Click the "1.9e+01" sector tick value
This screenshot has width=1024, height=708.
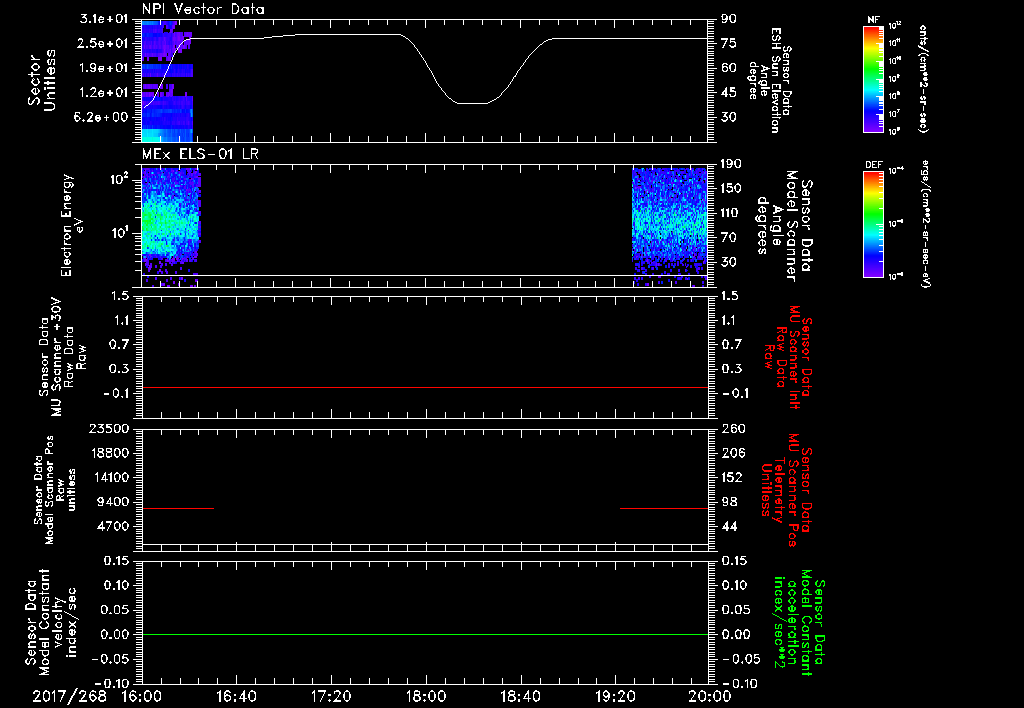point(104,68)
